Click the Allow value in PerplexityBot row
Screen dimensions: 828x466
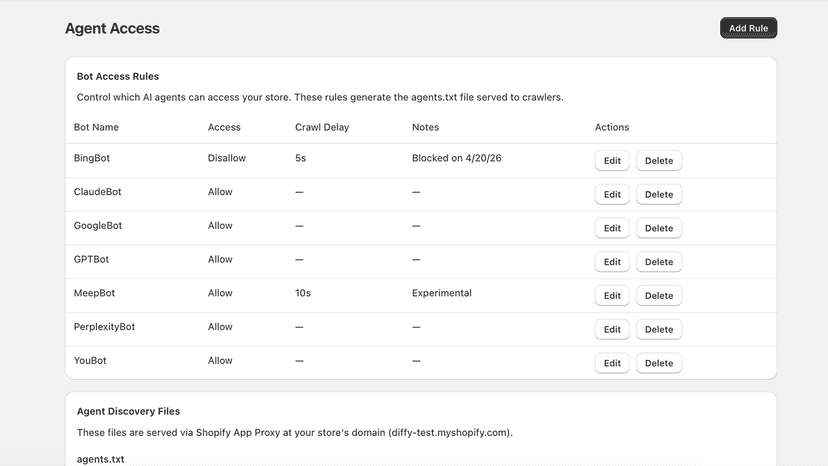pos(220,327)
